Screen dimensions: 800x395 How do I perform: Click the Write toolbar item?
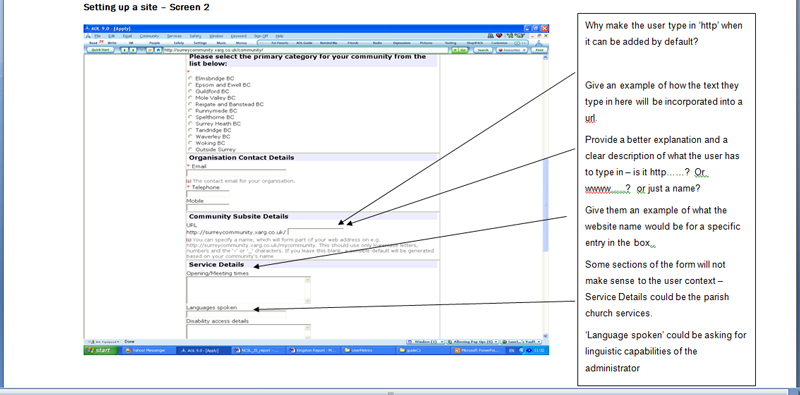click(x=112, y=43)
